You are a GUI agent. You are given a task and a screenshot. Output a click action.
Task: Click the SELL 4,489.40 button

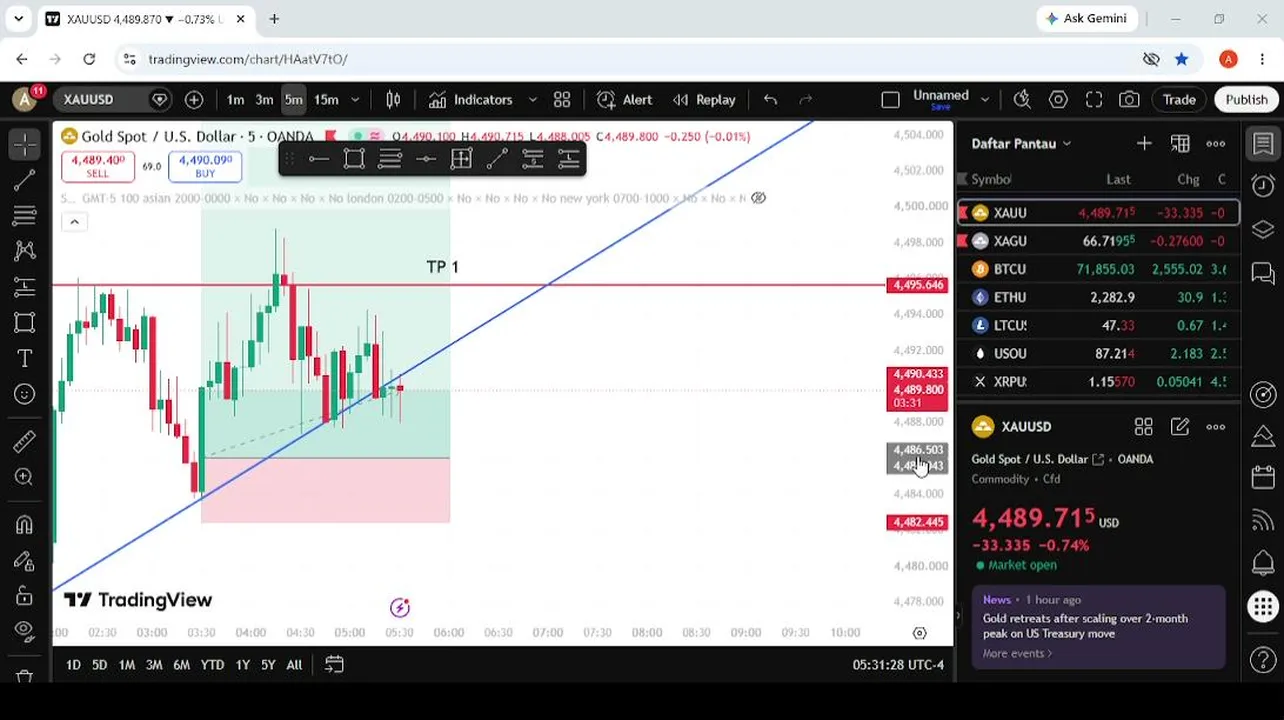pos(97,166)
